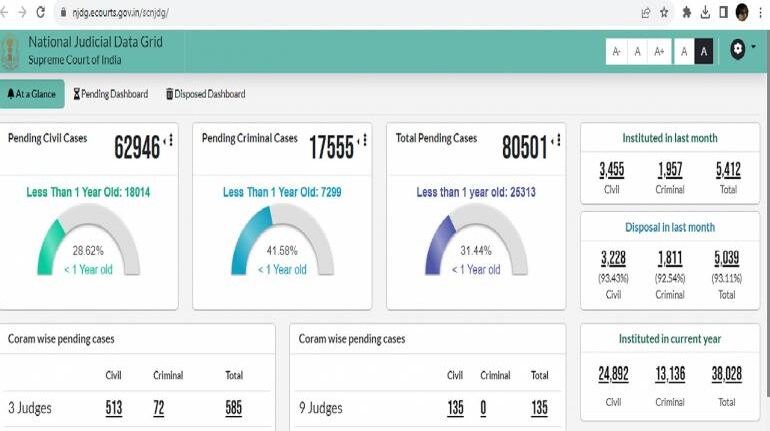Click the 41.58% criminal gauge chart
The width and height of the screenshot is (770, 431).
click(x=282, y=240)
